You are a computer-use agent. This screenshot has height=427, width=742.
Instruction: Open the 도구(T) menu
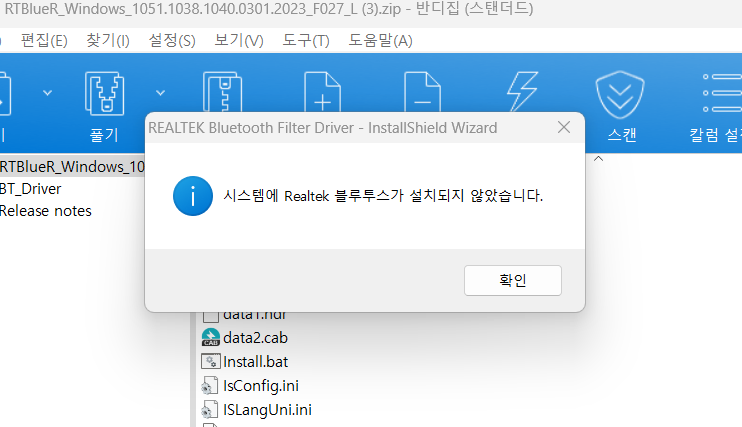[306, 41]
